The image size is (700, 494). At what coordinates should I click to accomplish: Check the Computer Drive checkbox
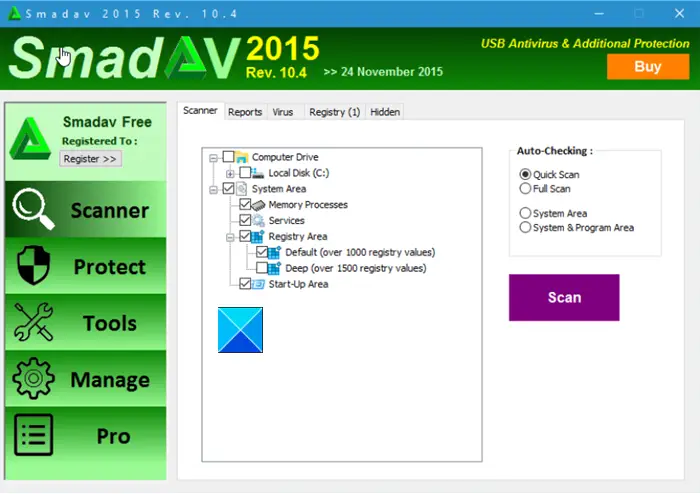[228, 157]
